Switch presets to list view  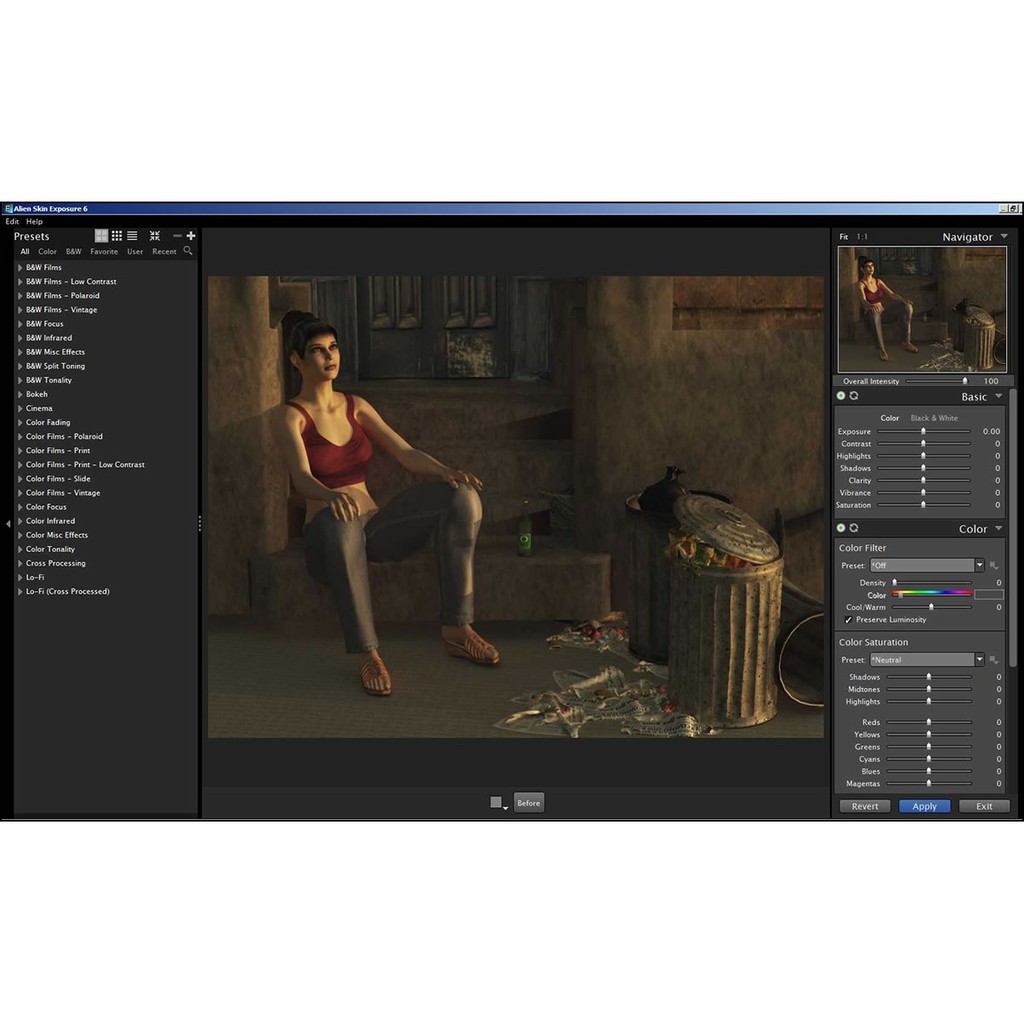coord(132,236)
